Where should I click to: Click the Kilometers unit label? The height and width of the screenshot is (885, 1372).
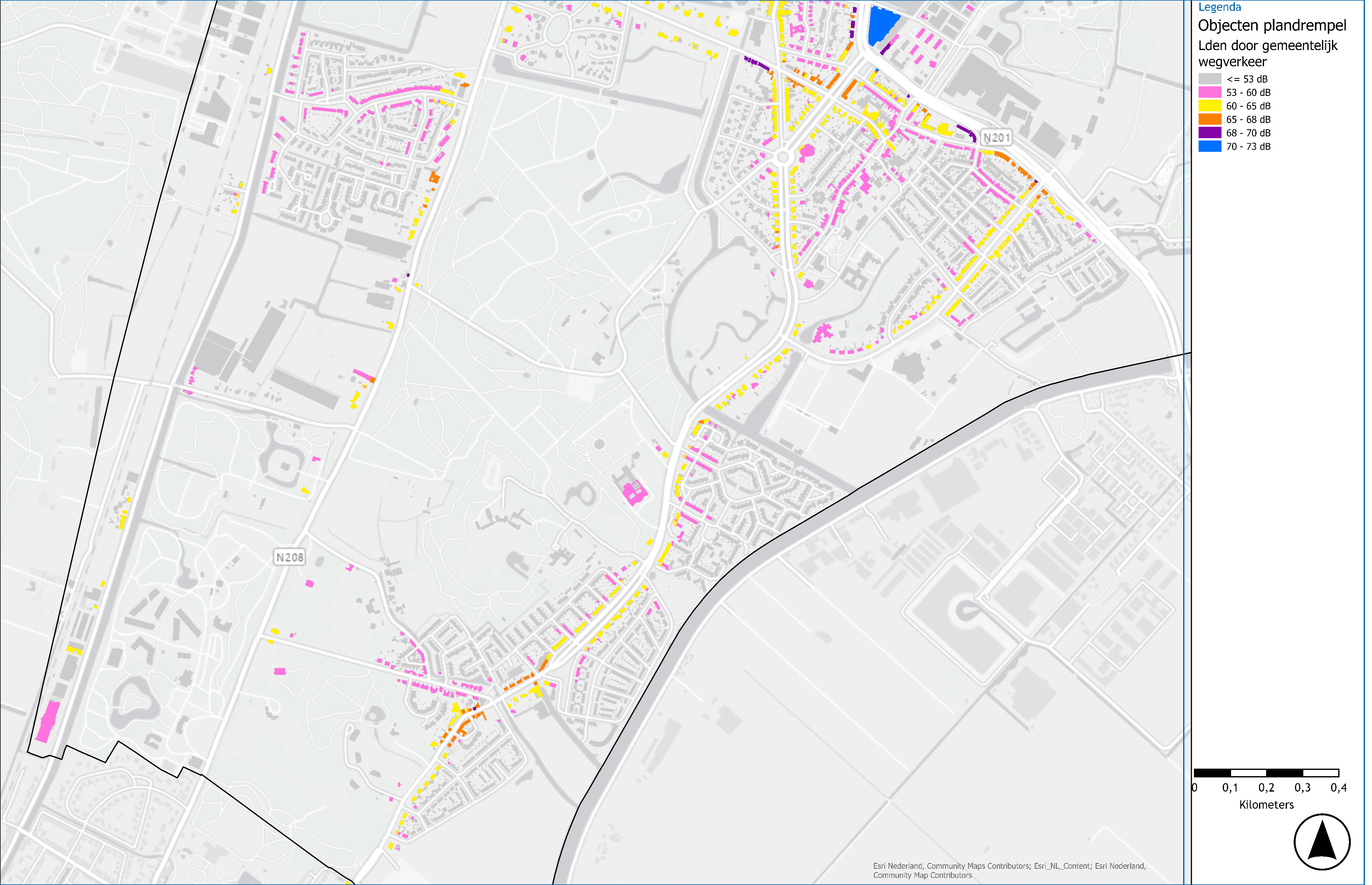[1267, 805]
